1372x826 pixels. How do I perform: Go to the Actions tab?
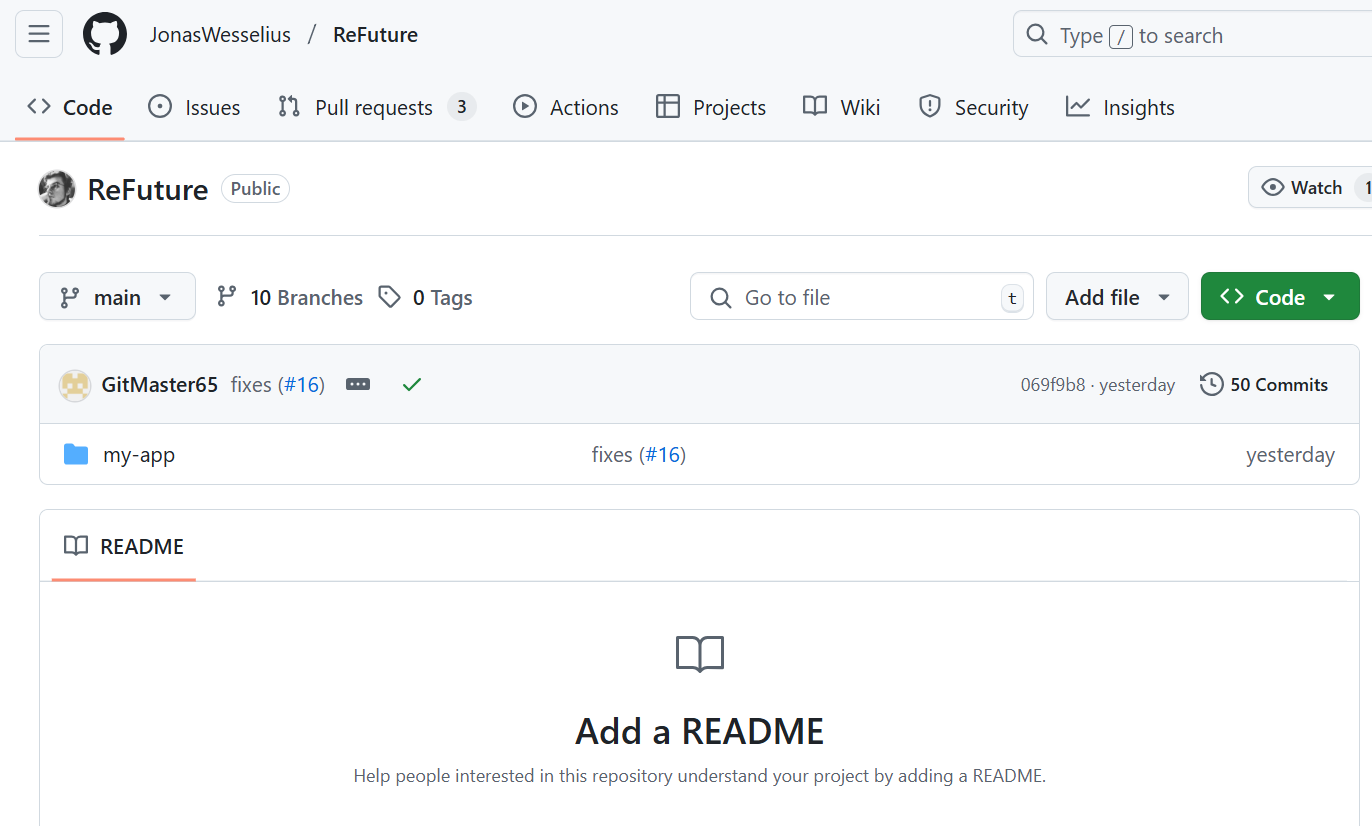pos(566,107)
